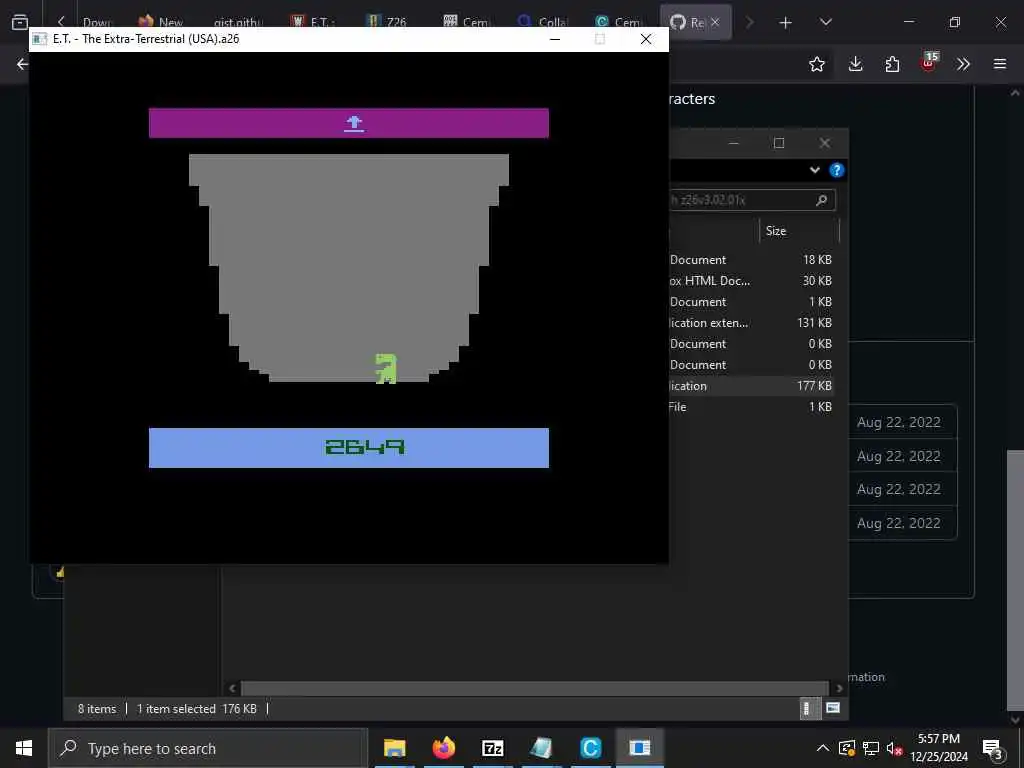Image resolution: width=1024 pixels, height=768 pixels.
Task: List all tabs with the dropdown arrow
Action: pyautogui.click(x=825, y=22)
